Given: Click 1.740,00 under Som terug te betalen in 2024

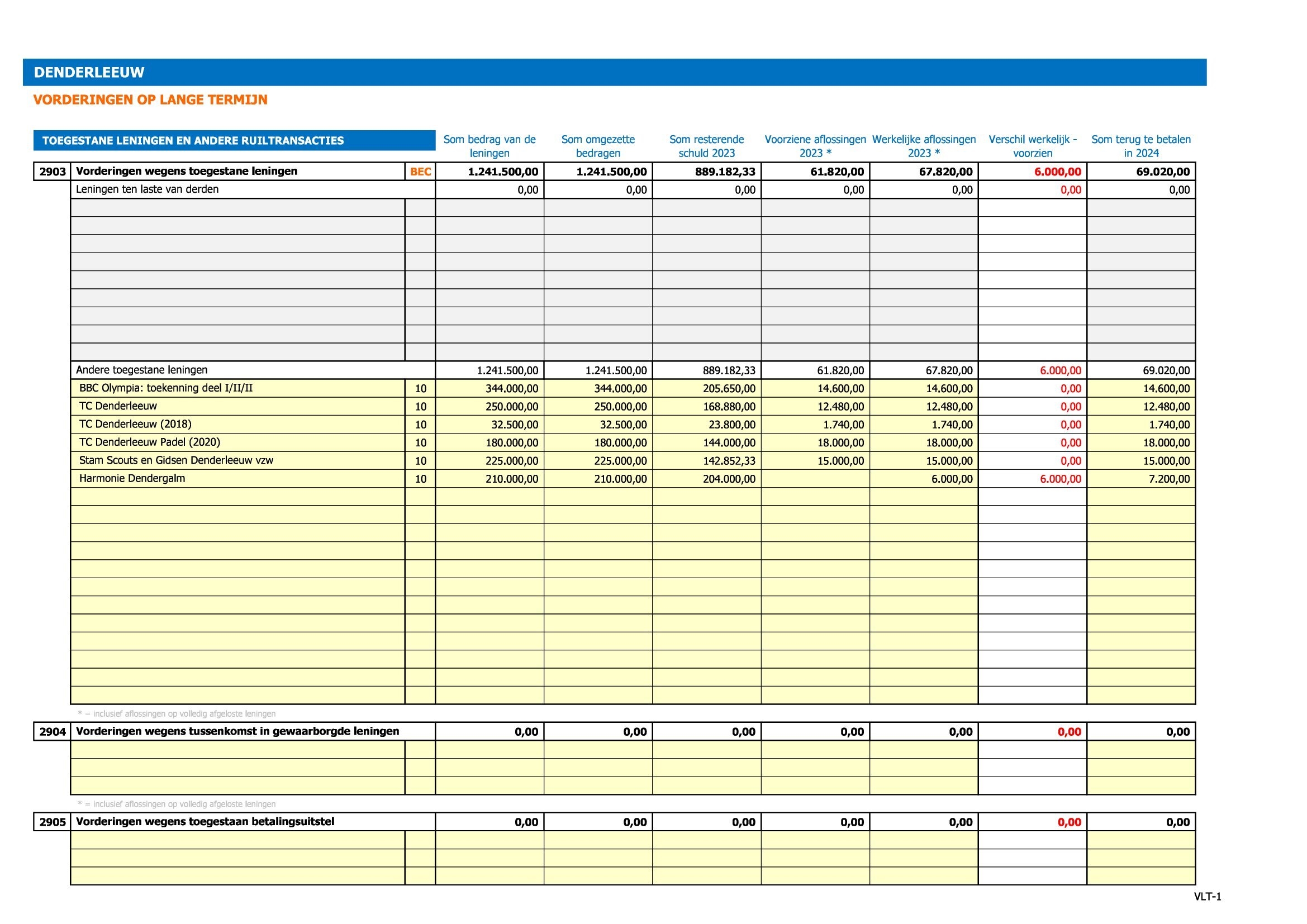Looking at the screenshot, I should (x=1169, y=425).
